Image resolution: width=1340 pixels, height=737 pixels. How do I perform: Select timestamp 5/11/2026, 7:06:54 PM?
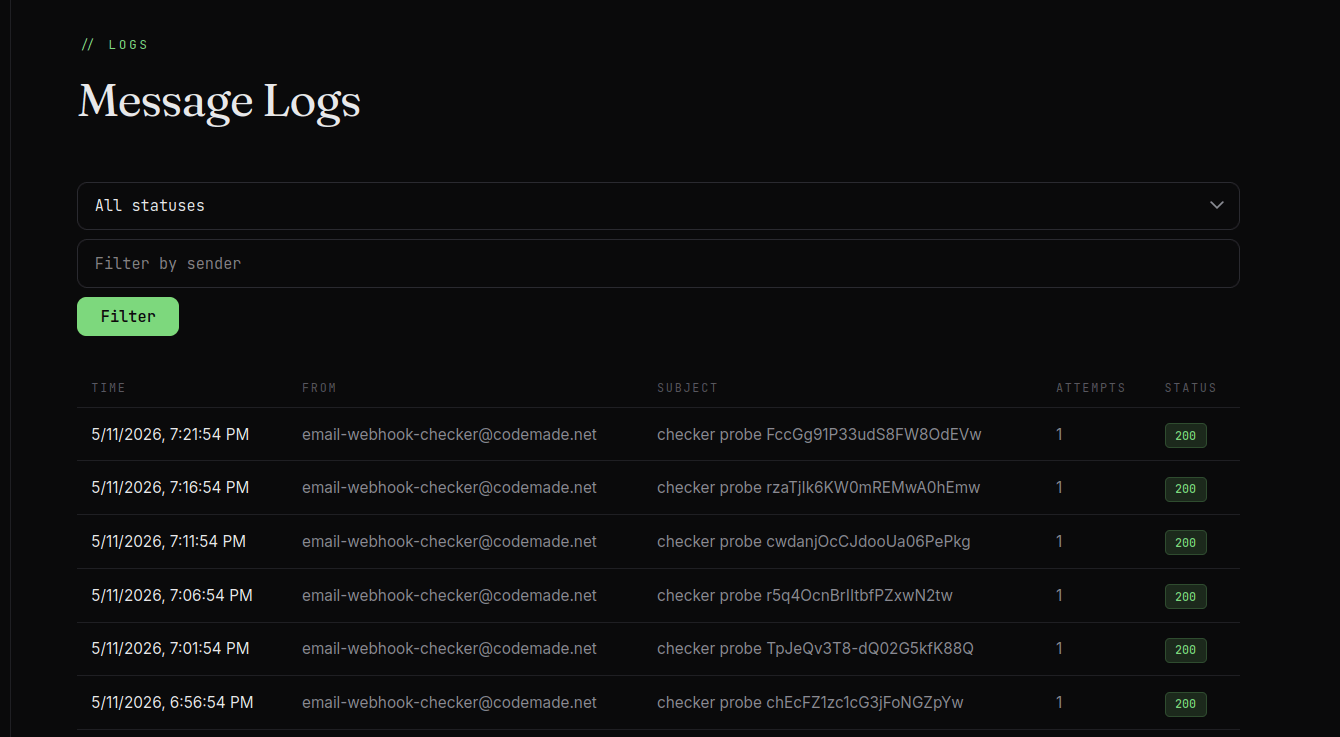click(x=172, y=596)
